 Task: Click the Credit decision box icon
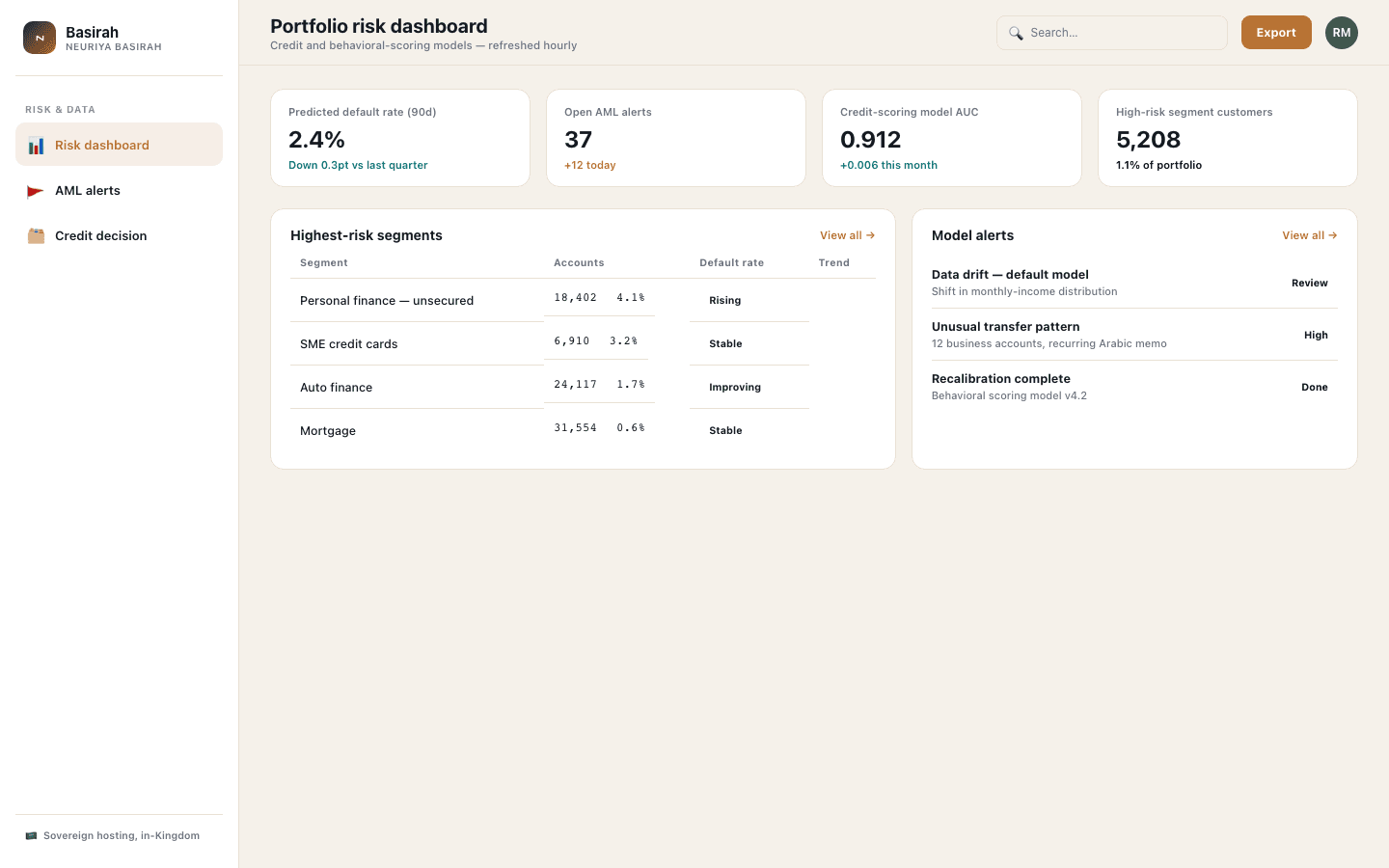click(x=36, y=236)
